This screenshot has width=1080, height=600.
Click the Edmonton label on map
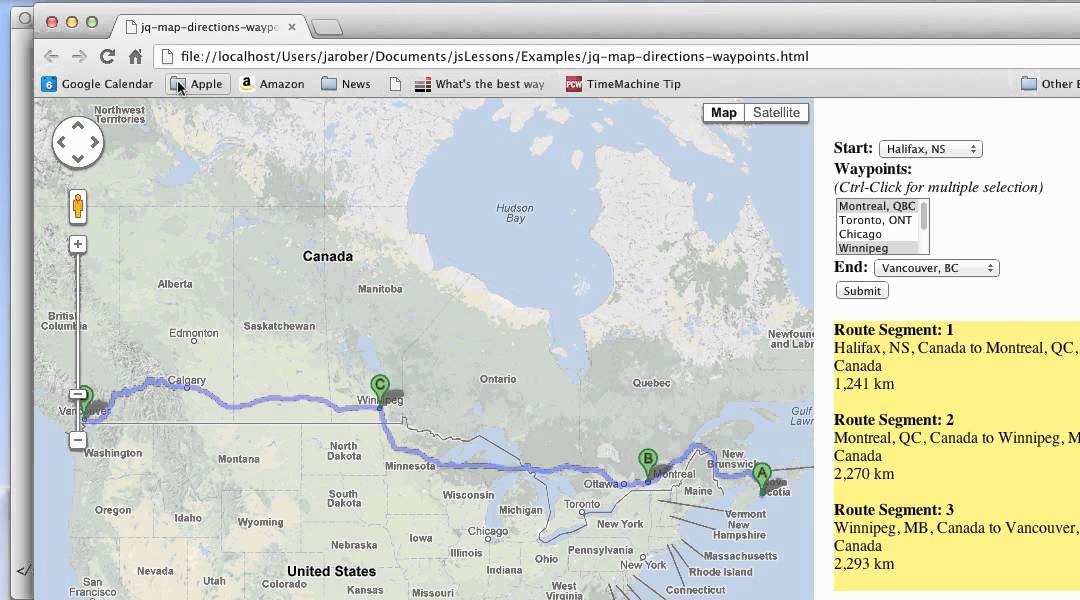tap(194, 333)
